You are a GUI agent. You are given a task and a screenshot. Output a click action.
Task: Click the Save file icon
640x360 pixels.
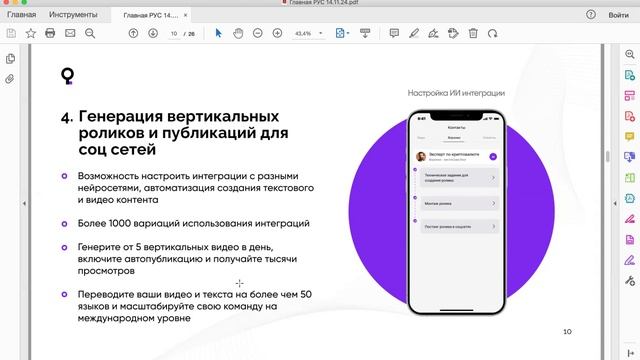[11, 33]
